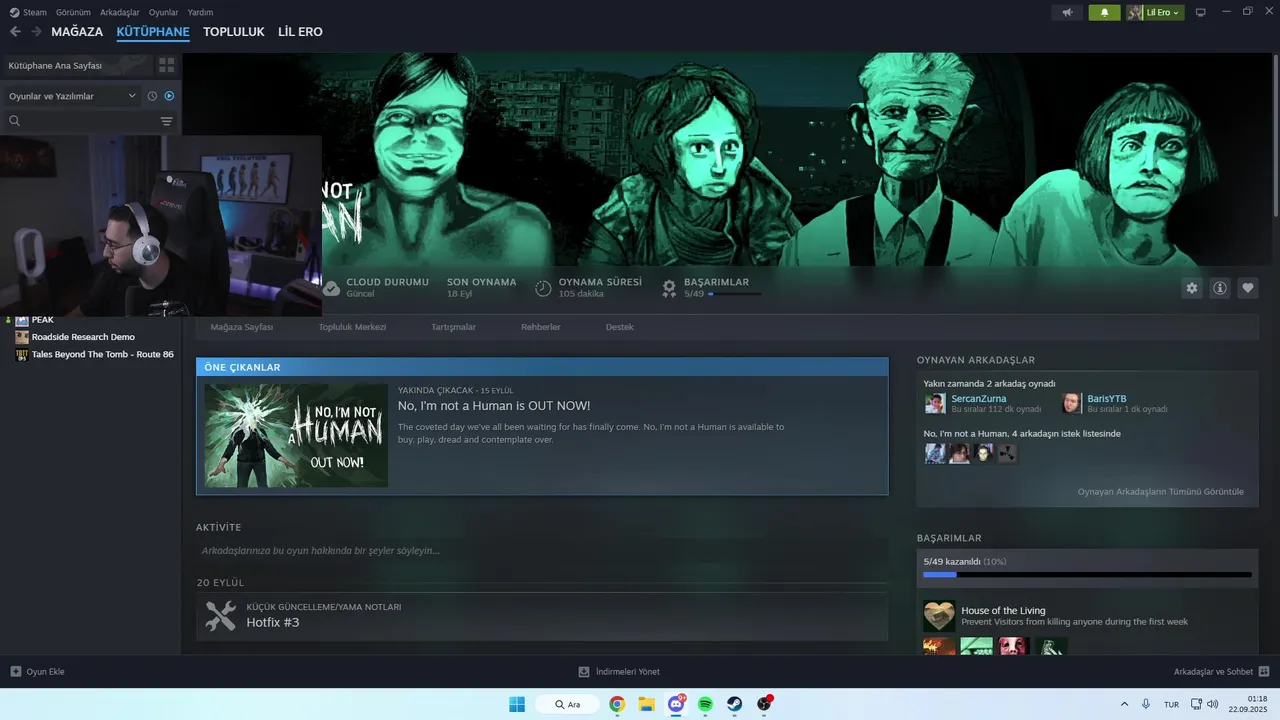The width and height of the screenshot is (1280, 720).
Task: Open the Oyunlar menu
Action: pos(163,12)
